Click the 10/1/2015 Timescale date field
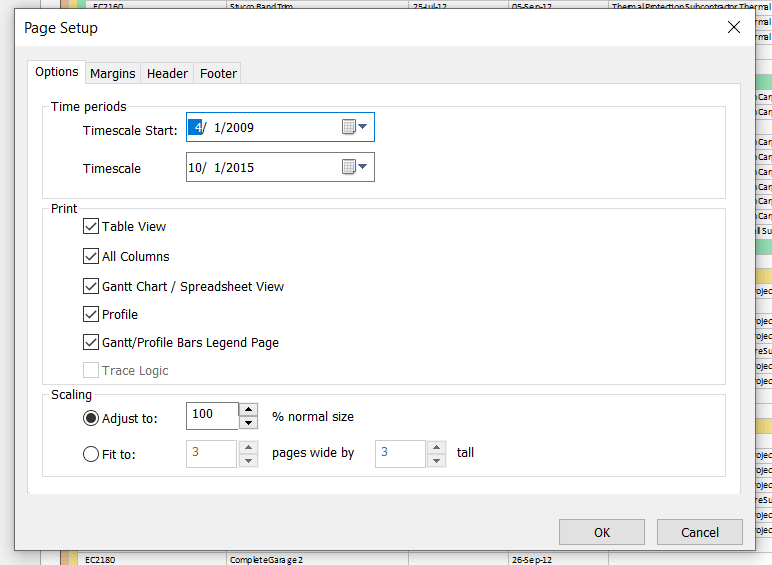 coord(280,167)
